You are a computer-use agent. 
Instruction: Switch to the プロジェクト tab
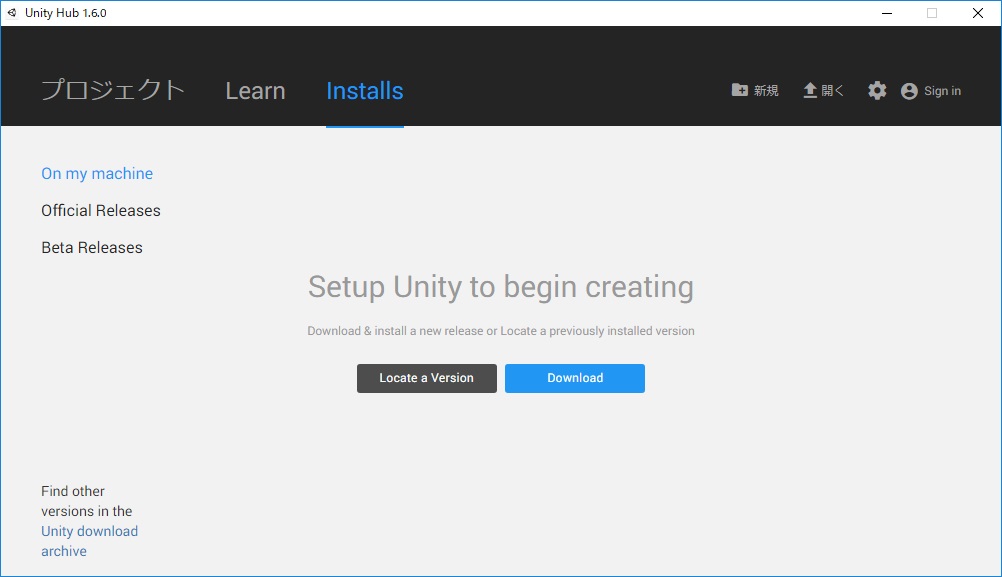(113, 90)
